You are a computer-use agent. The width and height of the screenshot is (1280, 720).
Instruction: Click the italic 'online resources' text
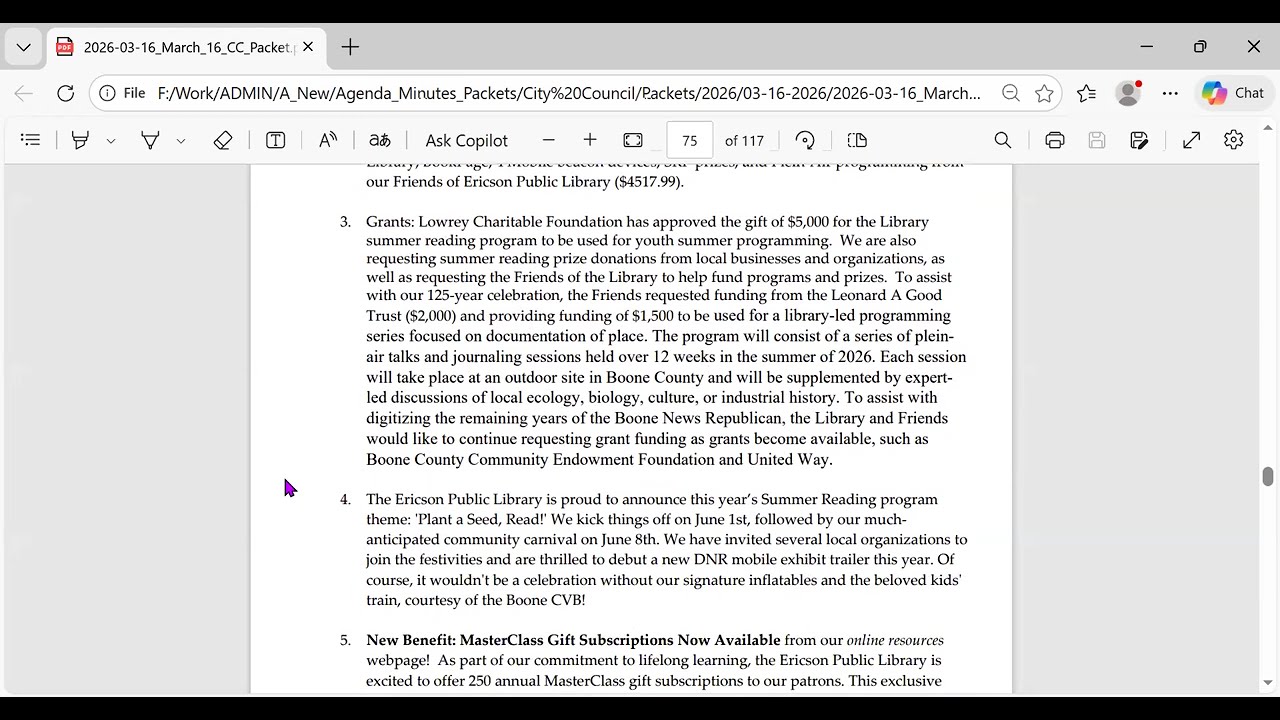[895, 640]
